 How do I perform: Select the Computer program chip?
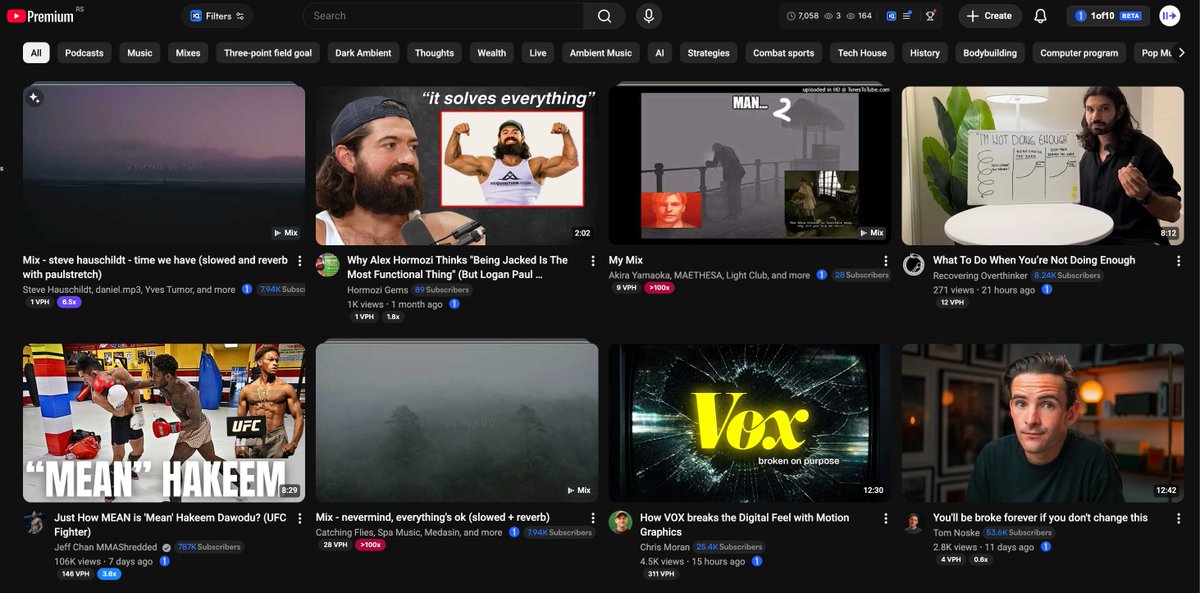point(1079,53)
